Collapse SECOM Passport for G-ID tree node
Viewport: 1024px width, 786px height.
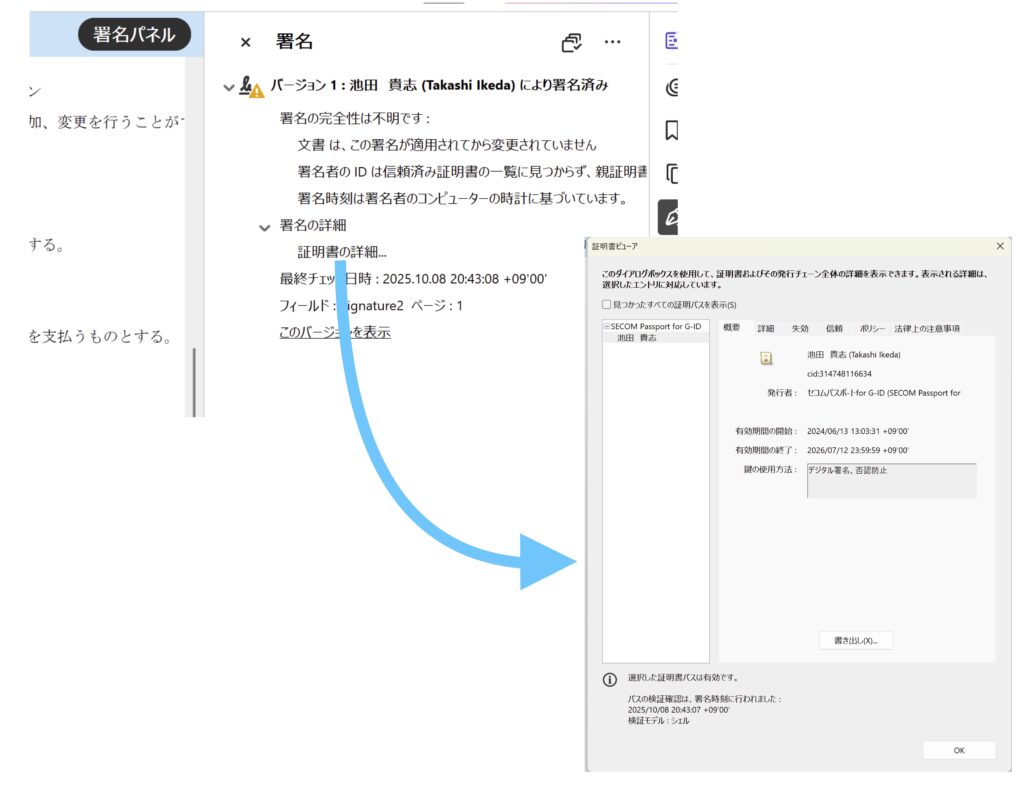tap(606, 327)
